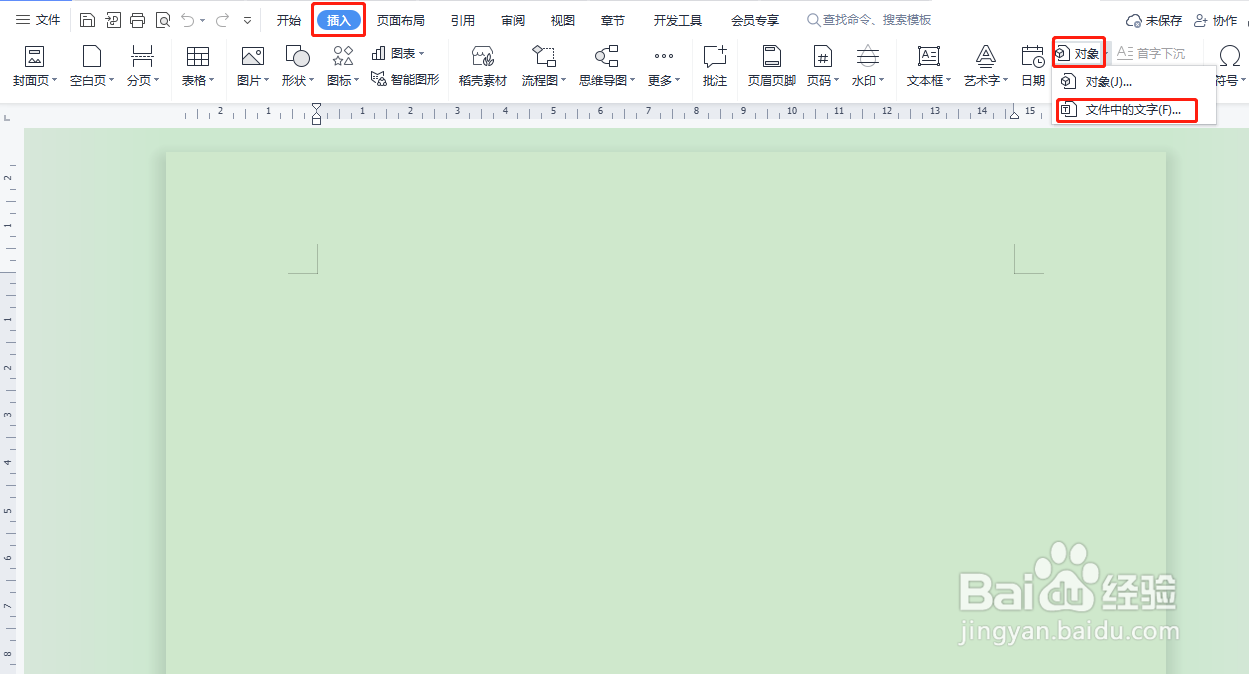Click the redo arrow icon
Viewport: 1249px width, 674px height.
point(222,20)
